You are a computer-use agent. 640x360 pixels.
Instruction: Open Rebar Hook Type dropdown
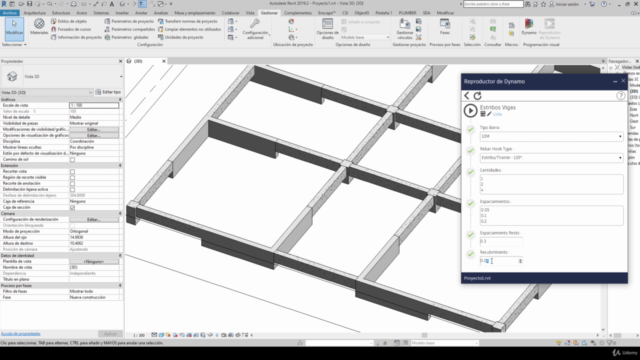point(551,158)
